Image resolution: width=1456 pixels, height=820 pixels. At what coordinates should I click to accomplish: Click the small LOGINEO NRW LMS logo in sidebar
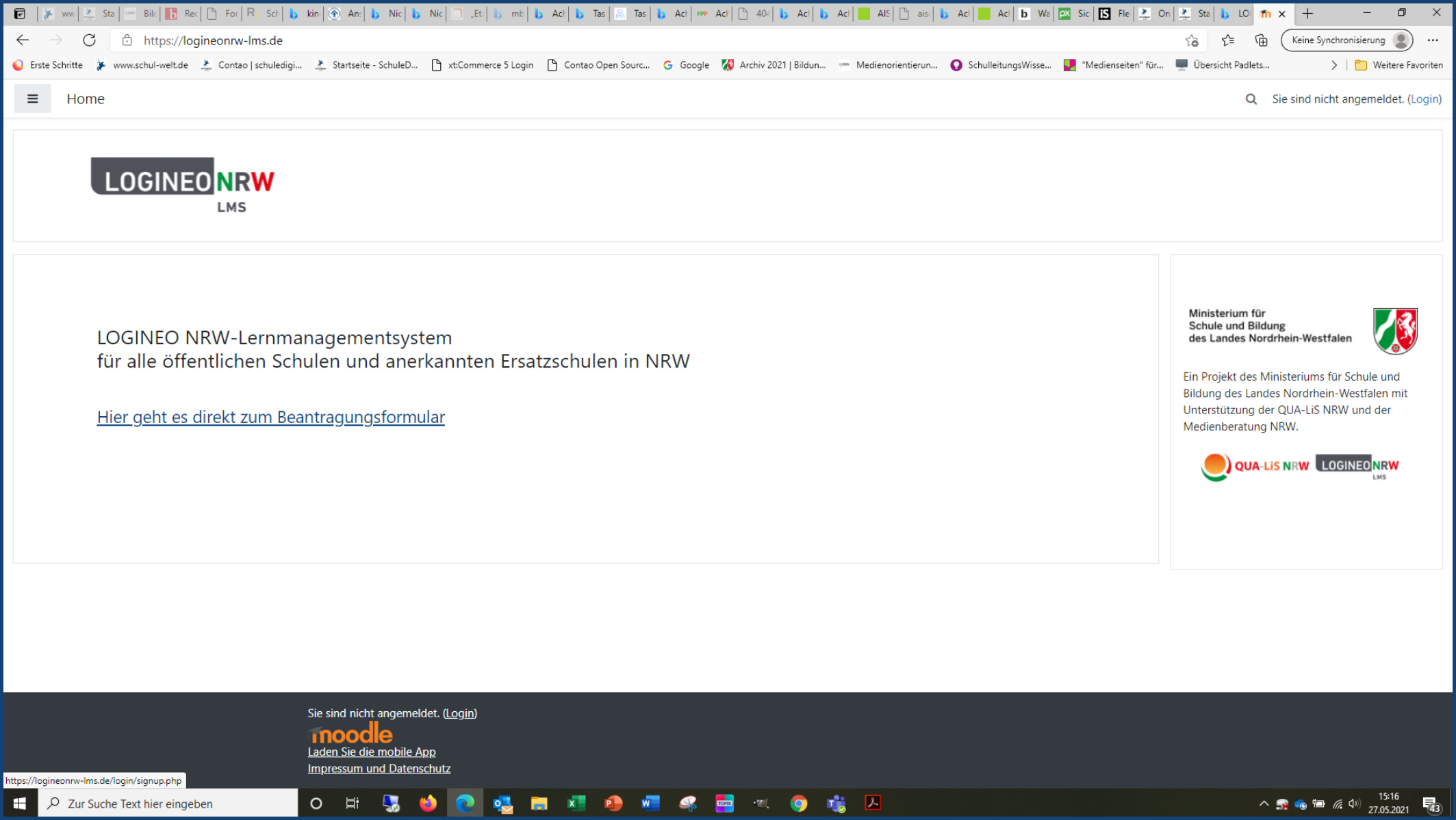tap(1357, 466)
